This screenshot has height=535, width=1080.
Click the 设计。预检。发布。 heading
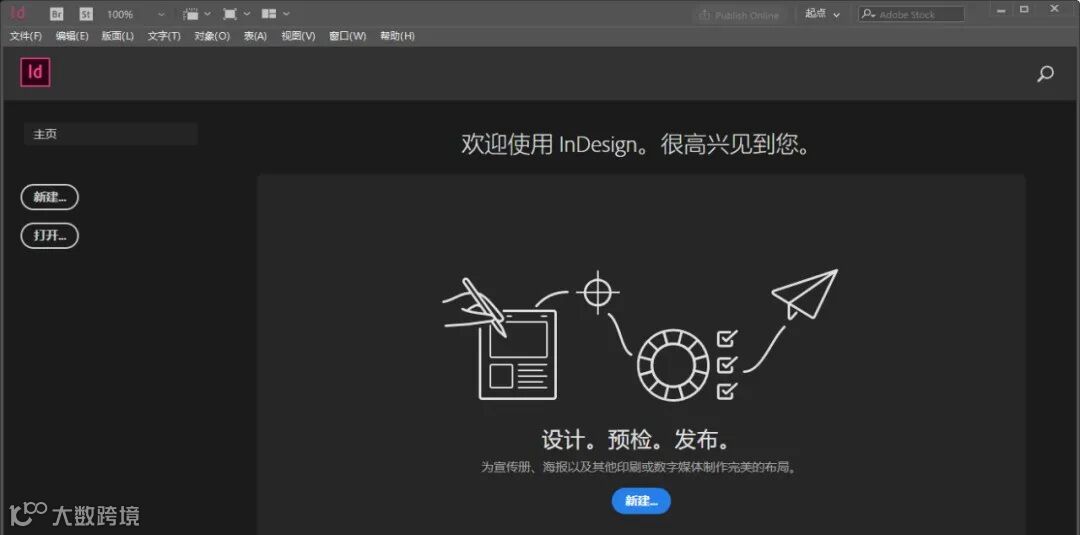pos(636,439)
